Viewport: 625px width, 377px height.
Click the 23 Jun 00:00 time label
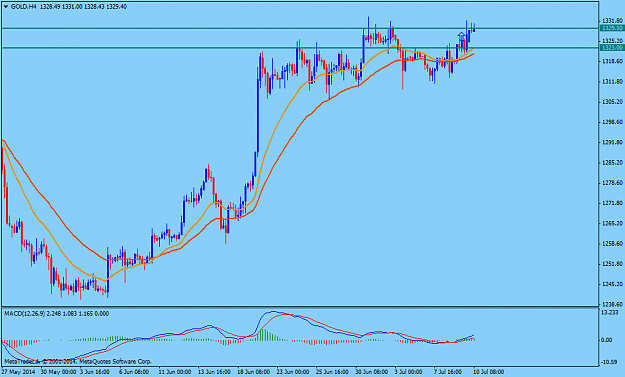point(292,372)
